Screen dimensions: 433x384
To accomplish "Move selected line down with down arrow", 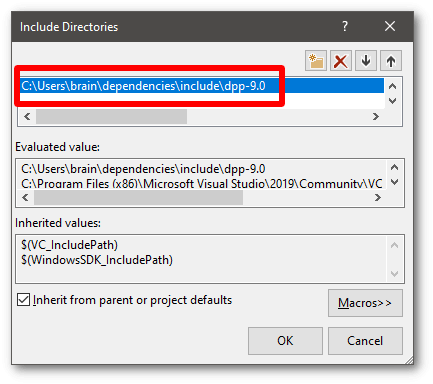I will point(366,61).
